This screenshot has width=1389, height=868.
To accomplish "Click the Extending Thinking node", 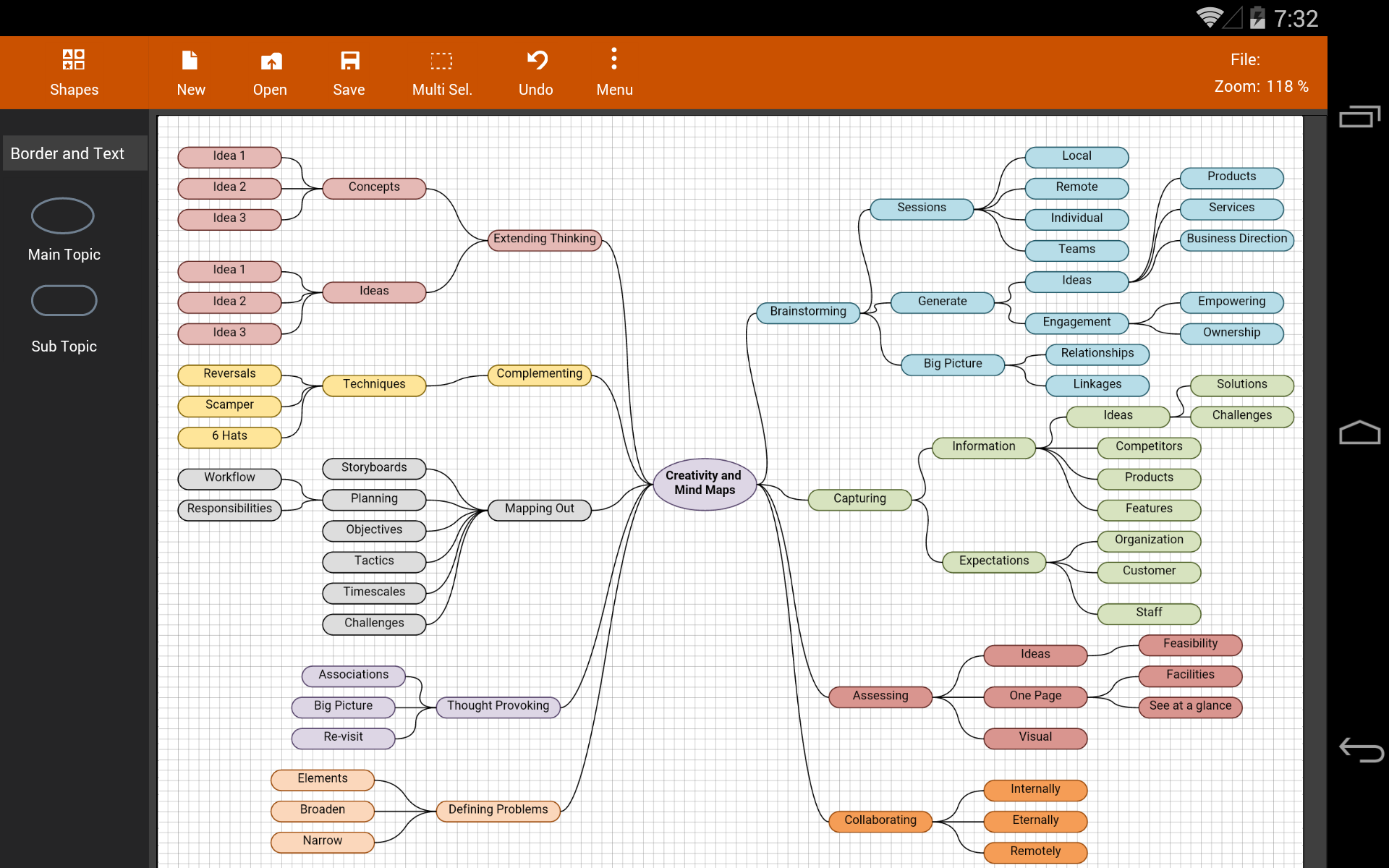I will [x=545, y=239].
